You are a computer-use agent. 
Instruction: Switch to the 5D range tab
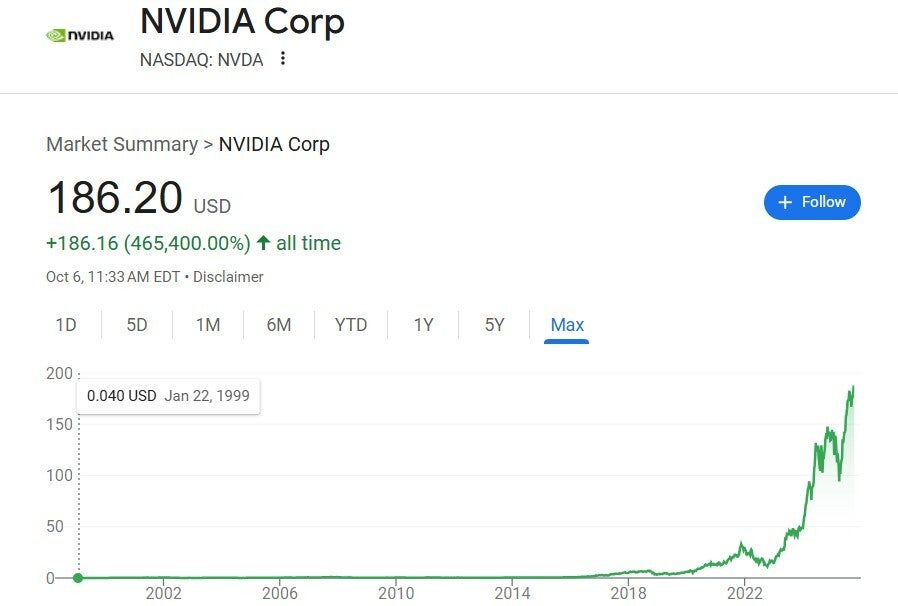(137, 325)
